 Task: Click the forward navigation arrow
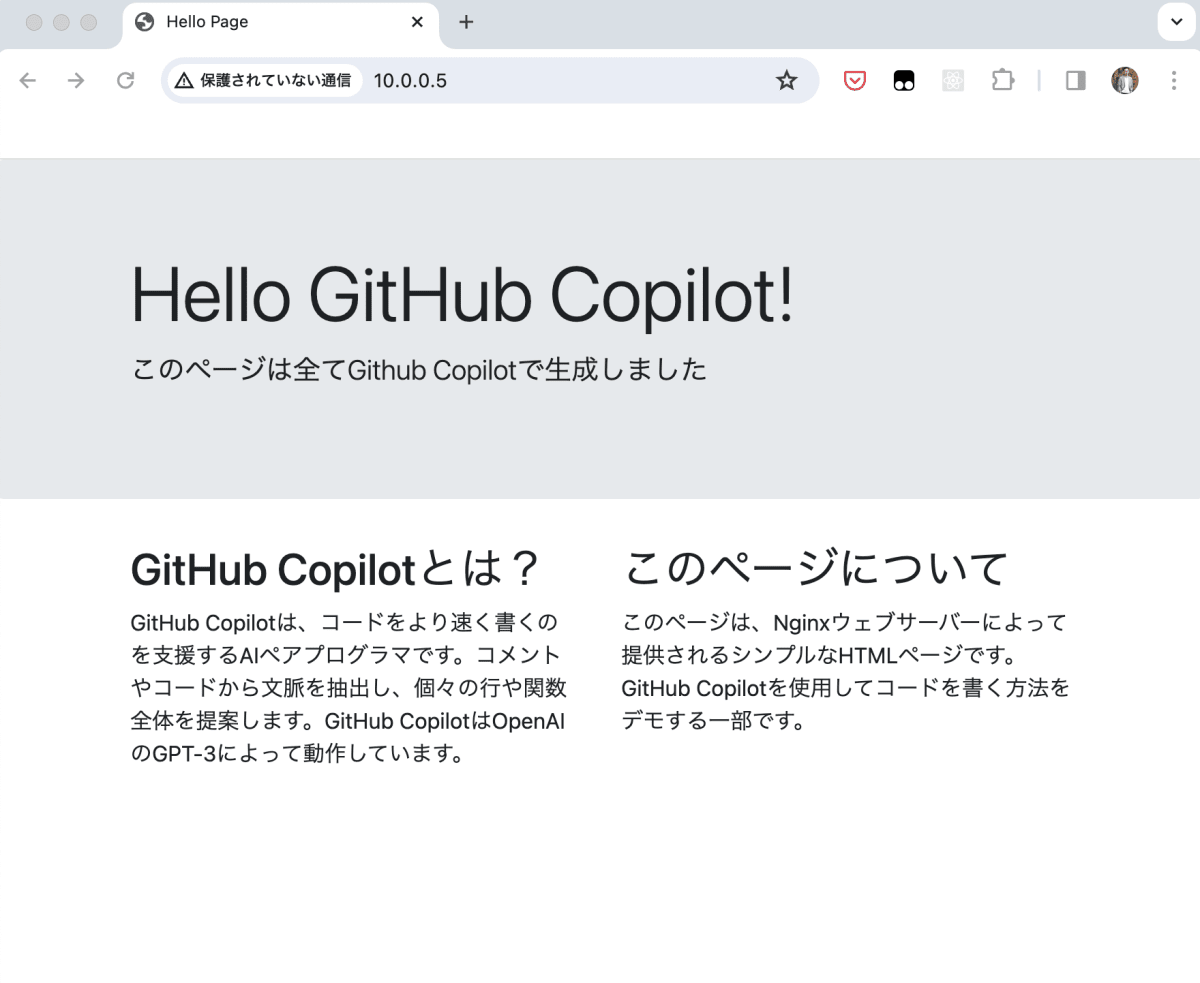(76, 81)
